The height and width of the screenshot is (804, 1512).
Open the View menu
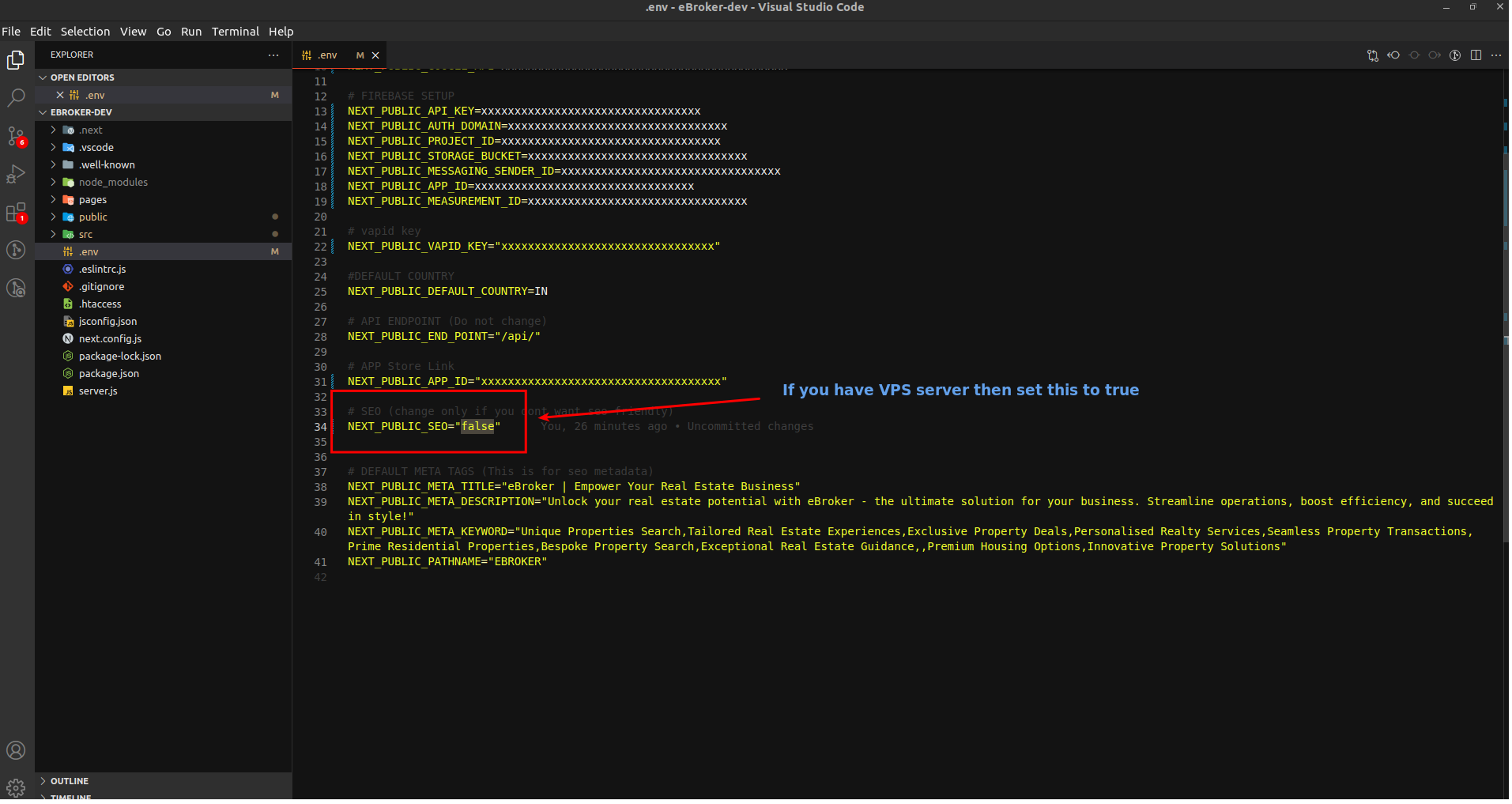click(x=134, y=32)
